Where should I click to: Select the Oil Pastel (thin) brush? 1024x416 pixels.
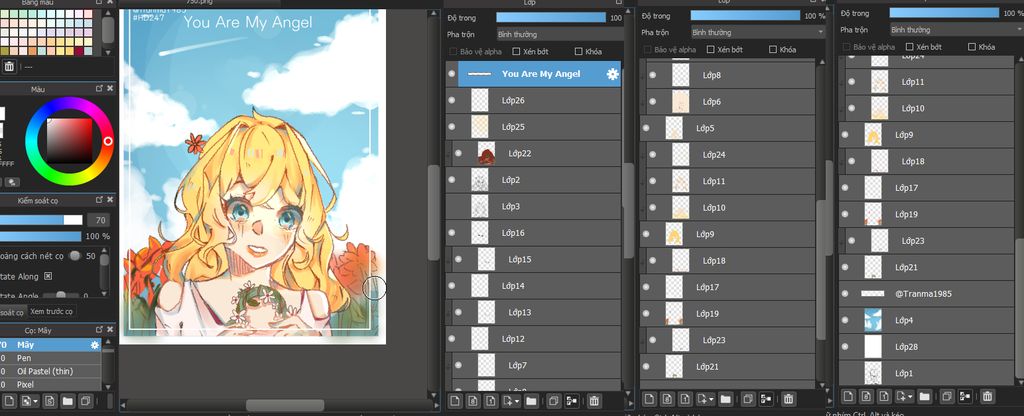(x=50, y=371)
